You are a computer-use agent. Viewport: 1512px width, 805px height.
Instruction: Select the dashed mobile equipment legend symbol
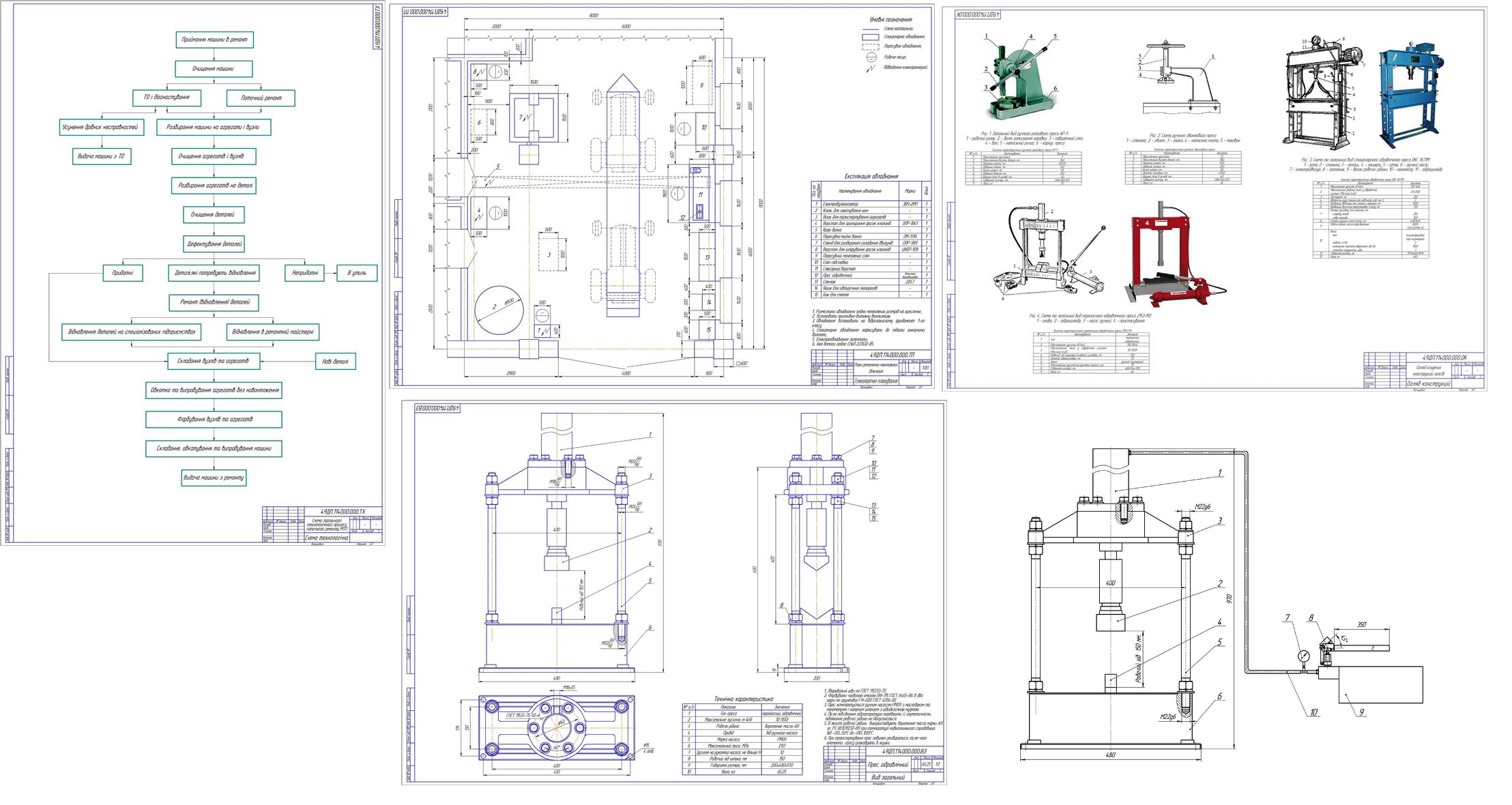tap(870, 47)
